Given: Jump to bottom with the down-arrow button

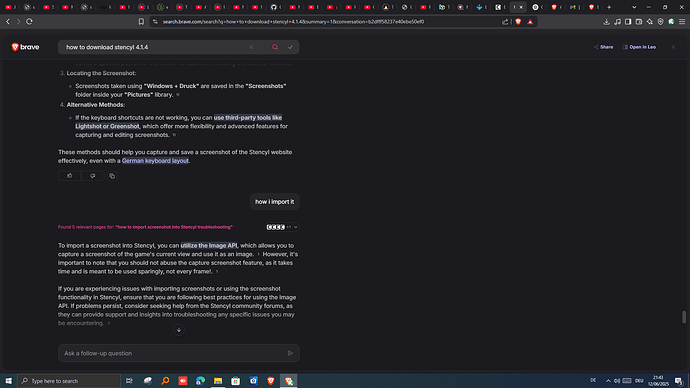Looking at the screenshot, I should coord(179,330).
